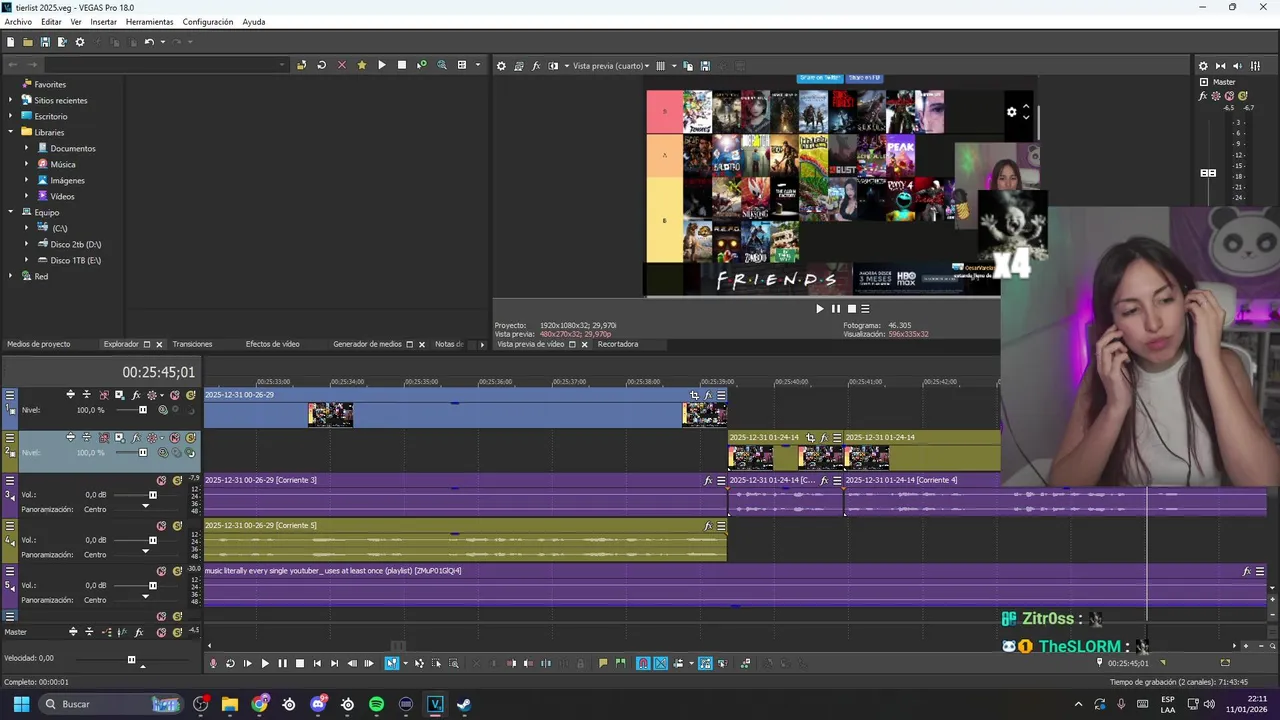Open track 1 FX button

coord(136,395)
